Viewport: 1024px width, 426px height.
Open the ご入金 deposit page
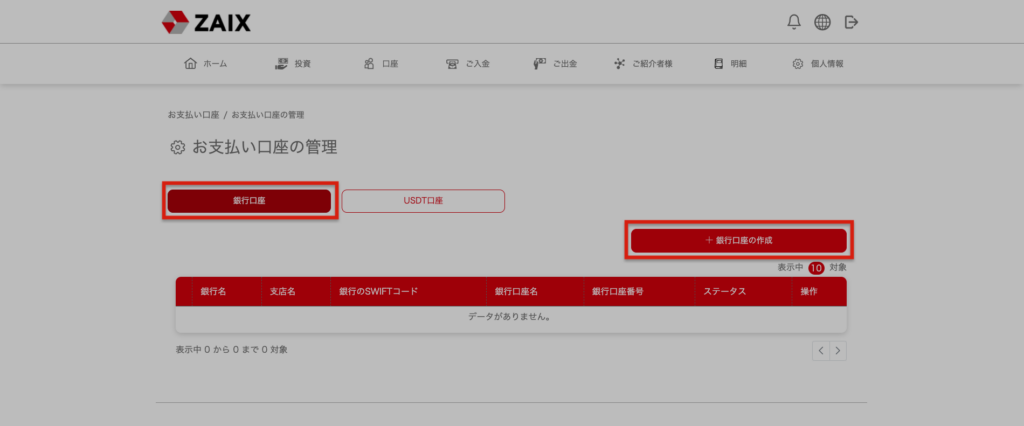[x=468, y=64]
